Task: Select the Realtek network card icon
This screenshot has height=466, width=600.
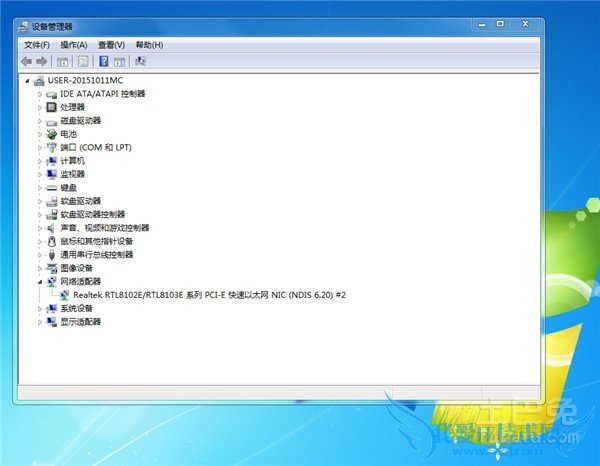Action: pyautogui.click(x=64, y=295)
